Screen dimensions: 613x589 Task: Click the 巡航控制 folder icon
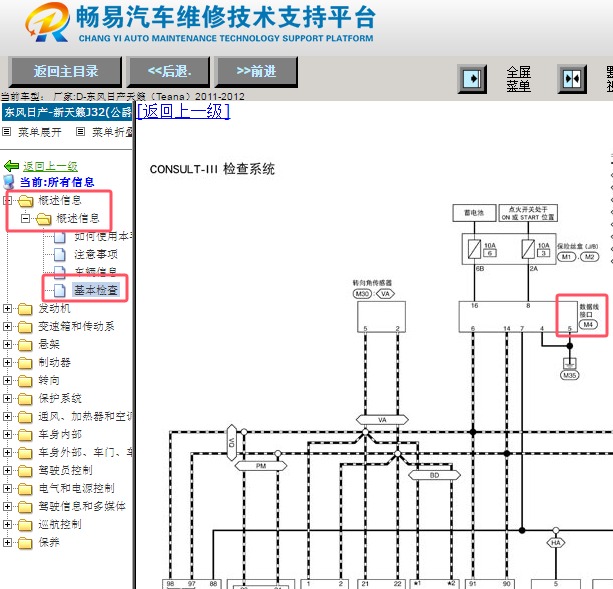pyautogui.click(x=25, y=525)
